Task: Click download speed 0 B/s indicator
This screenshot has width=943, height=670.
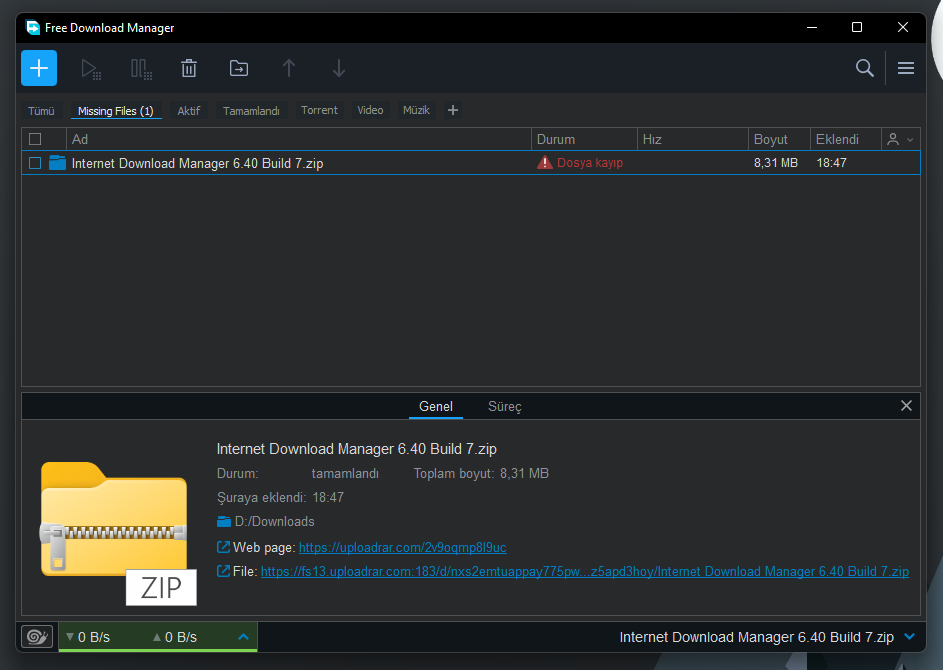Action: [88, 637]
